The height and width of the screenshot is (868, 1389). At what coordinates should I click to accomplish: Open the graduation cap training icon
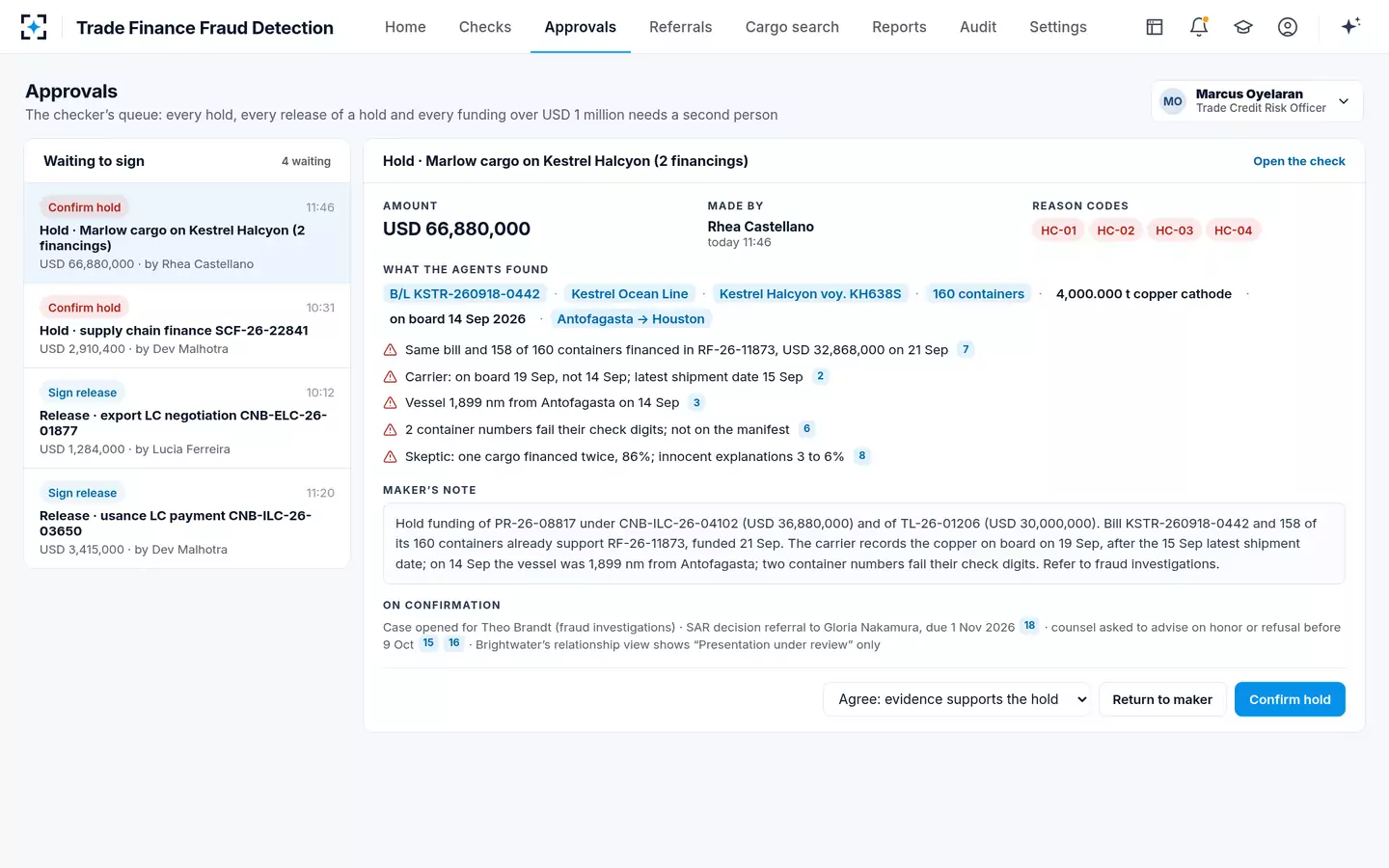pyautogui.click(x=1243, y=27)
